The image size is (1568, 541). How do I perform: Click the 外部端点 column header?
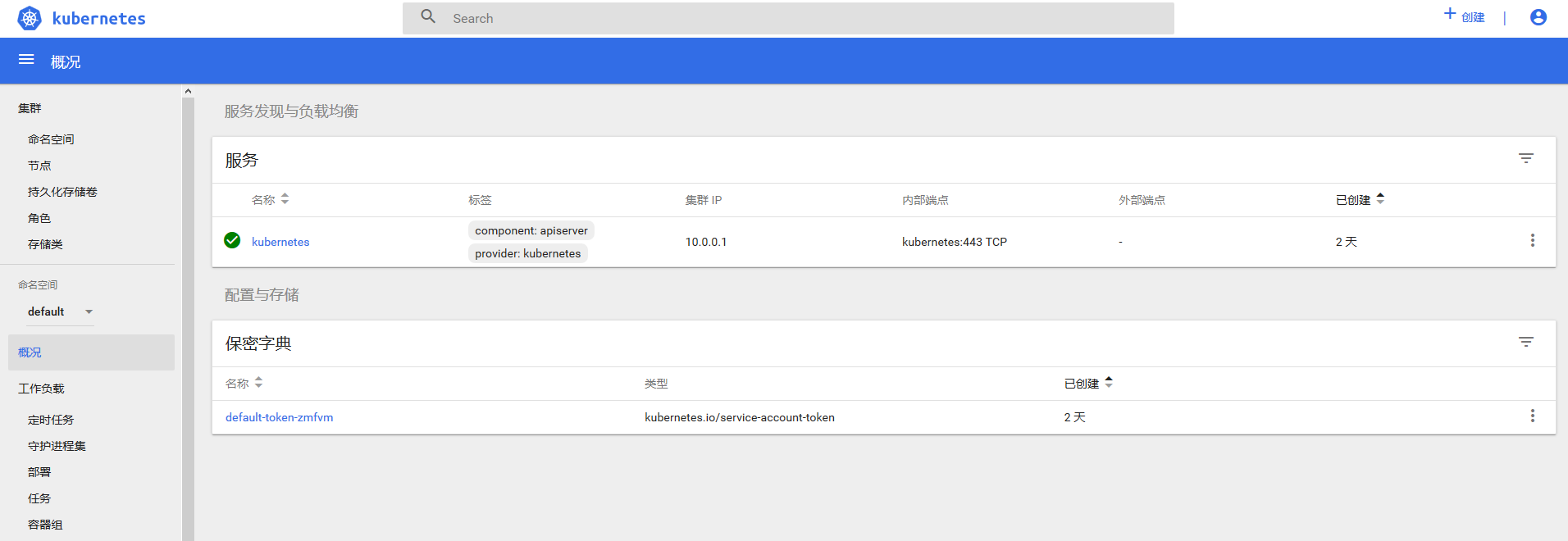pos(1142,200)
